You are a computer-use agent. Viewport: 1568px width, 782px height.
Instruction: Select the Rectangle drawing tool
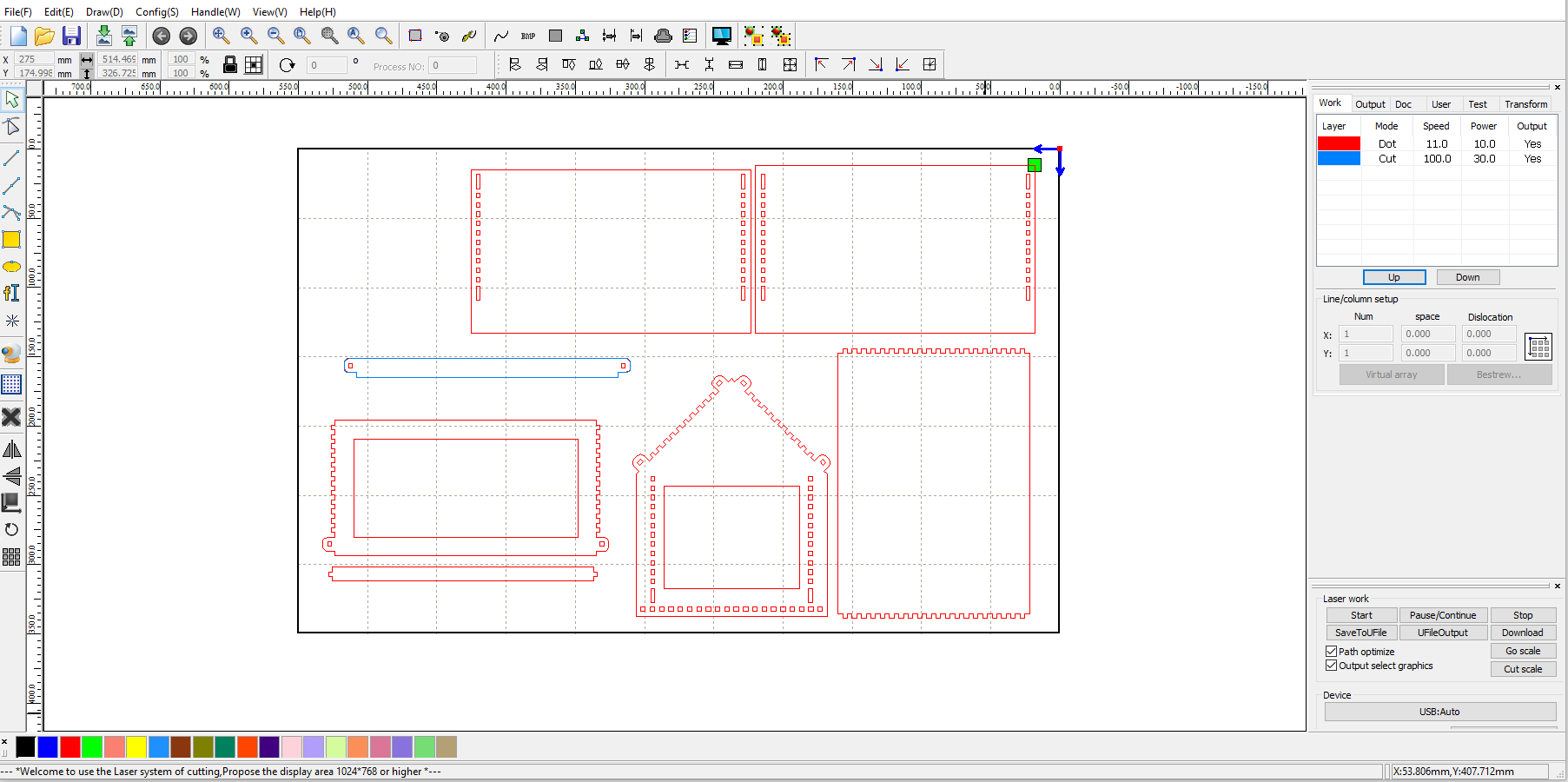tap(11, 240)
